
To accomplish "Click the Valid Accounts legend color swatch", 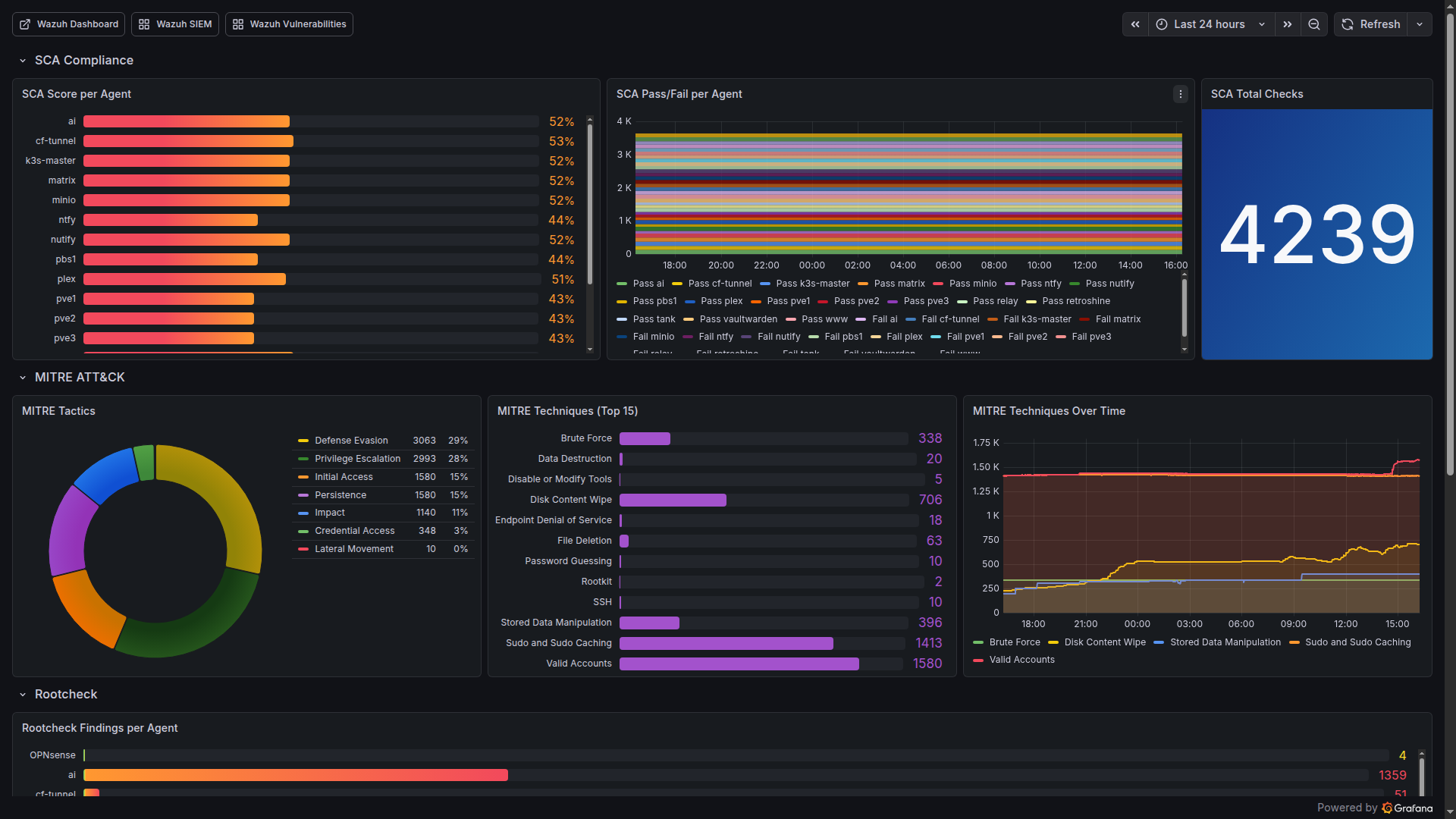I will (x=978, y=660).
